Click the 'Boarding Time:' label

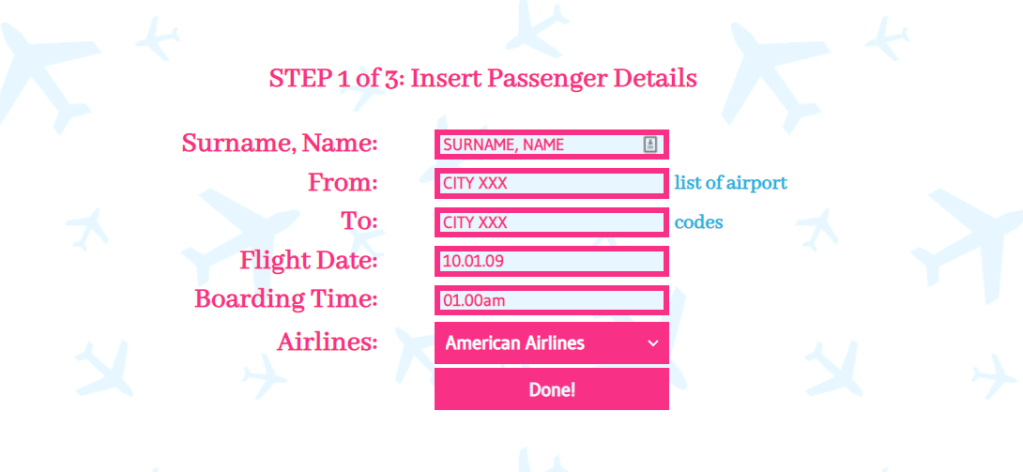[286, 299]
